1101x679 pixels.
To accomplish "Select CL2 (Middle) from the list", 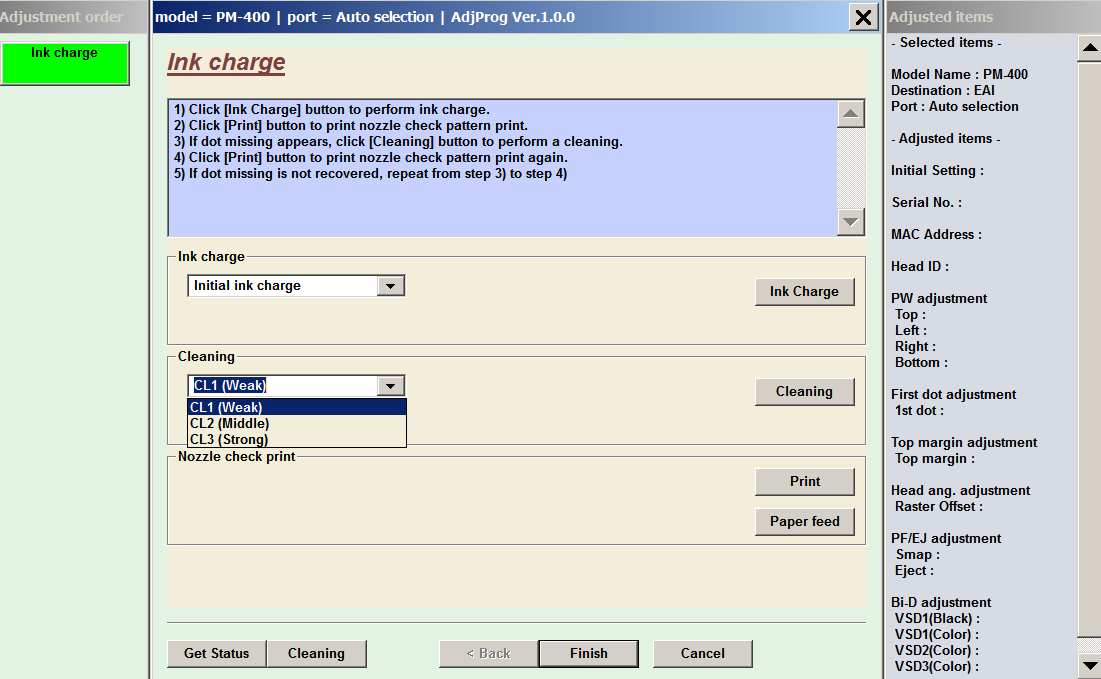I will [x=297, y=423].
